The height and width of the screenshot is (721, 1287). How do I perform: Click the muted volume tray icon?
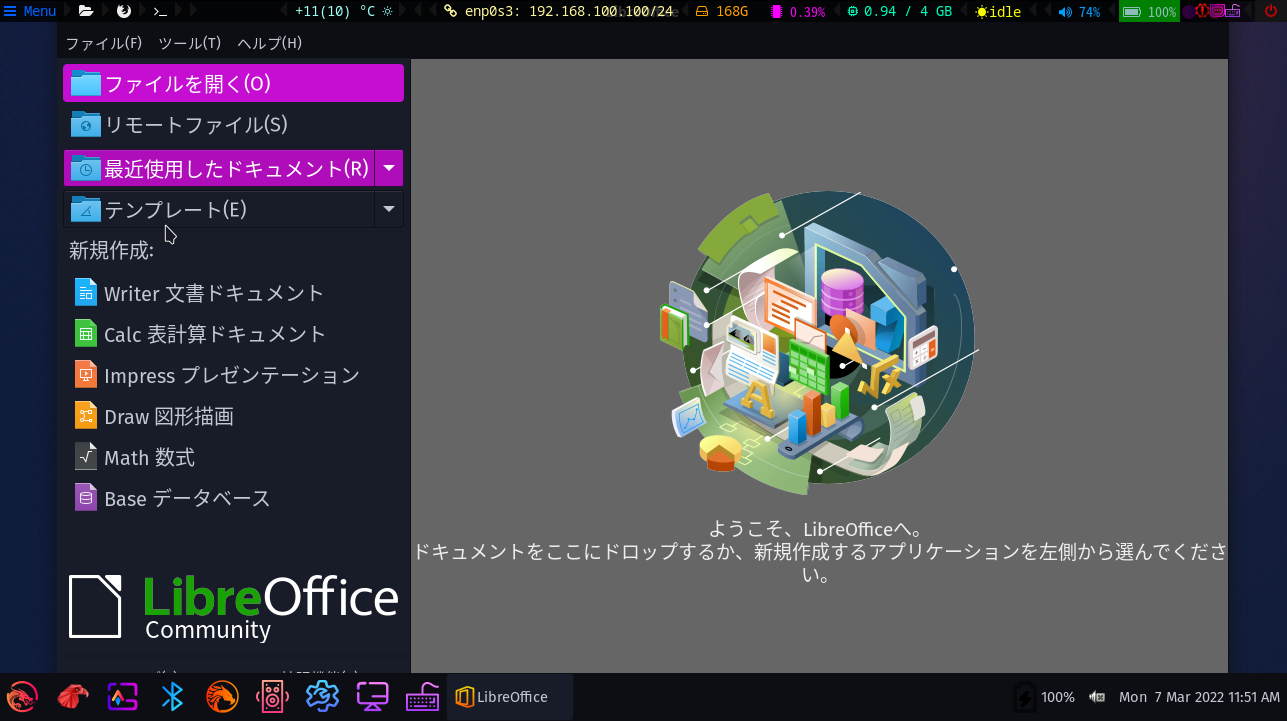coord(1097,697)
